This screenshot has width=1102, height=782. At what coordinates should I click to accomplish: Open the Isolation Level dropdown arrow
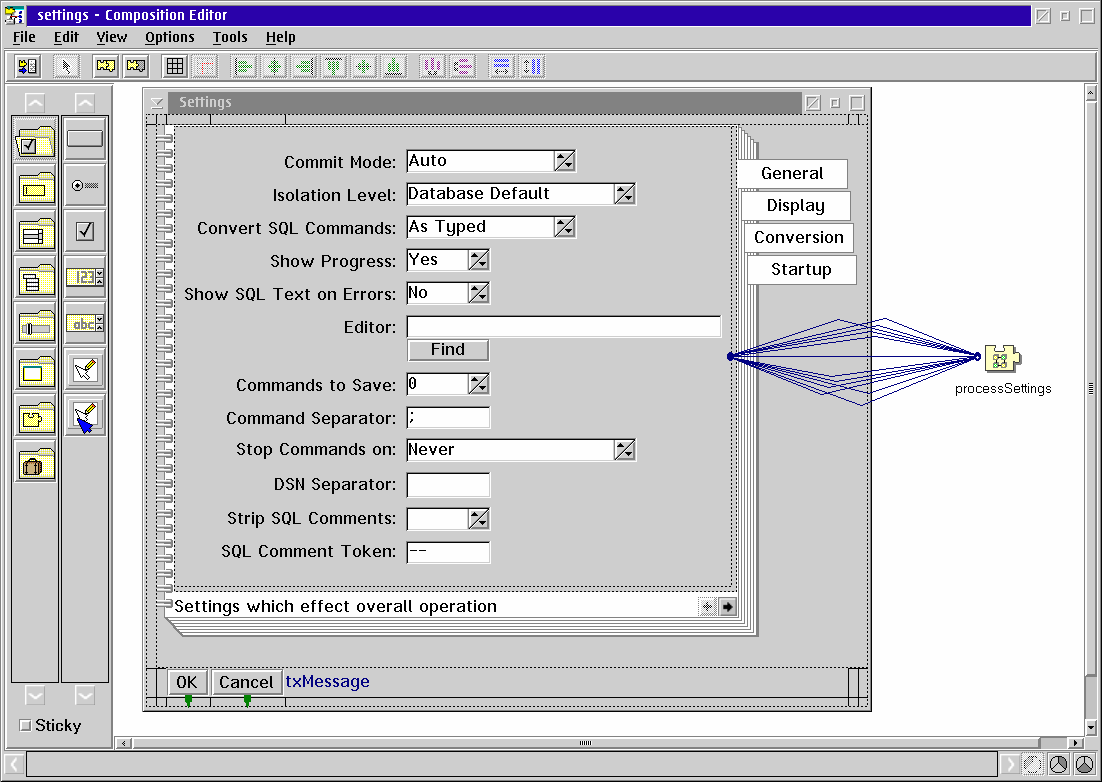click(625, 194)
